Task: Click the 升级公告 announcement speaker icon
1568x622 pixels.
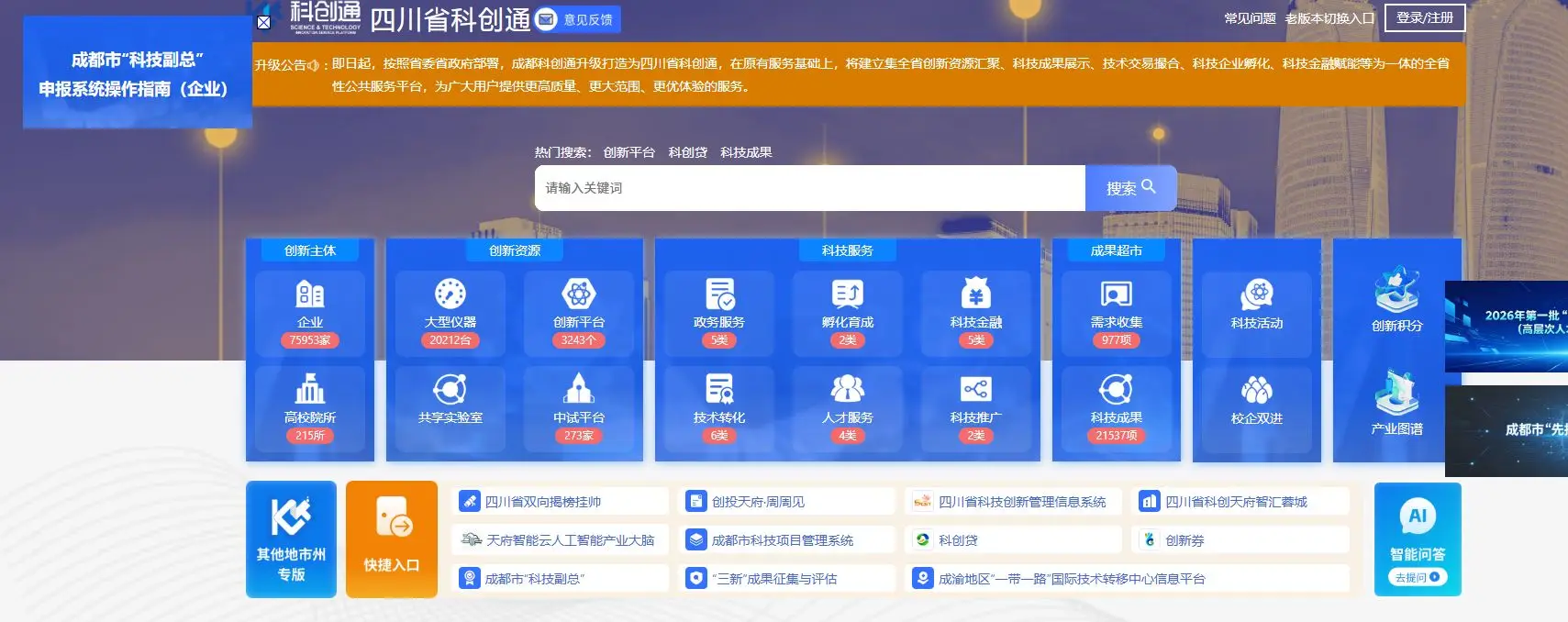Action: click(314, 65)
